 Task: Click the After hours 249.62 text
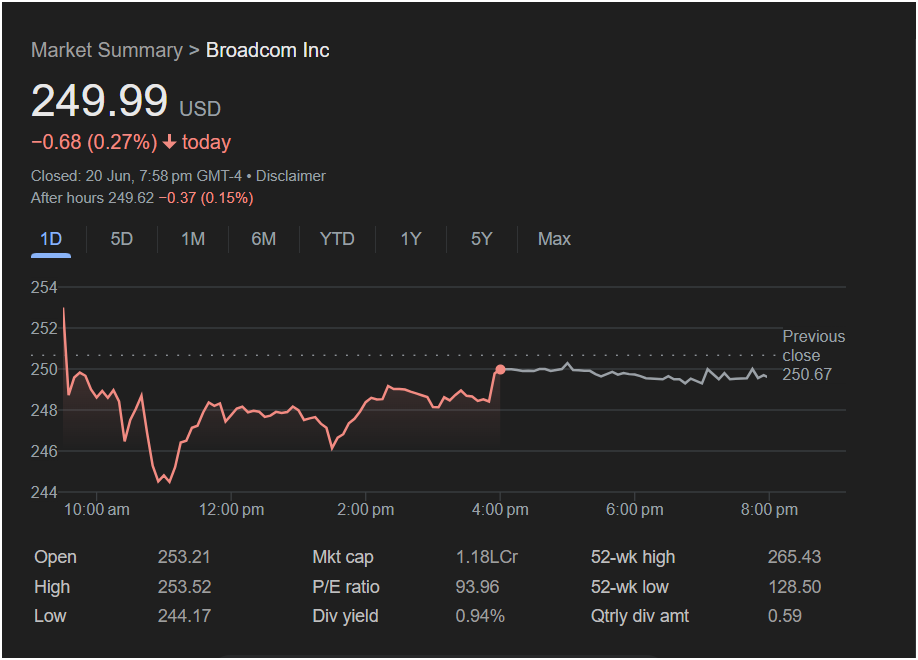pos(93,198)
